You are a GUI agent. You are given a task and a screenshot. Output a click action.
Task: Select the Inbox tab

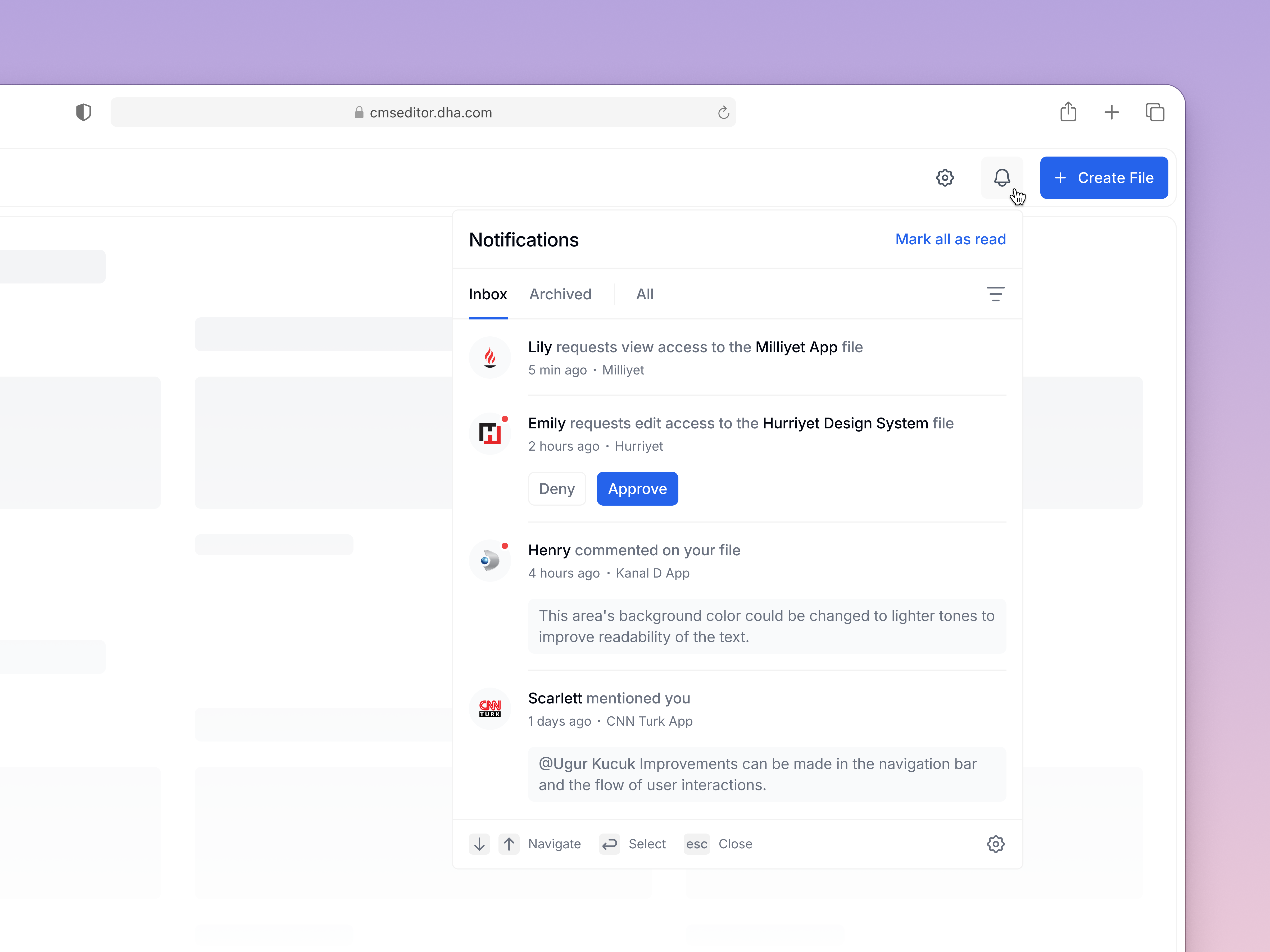488,294
